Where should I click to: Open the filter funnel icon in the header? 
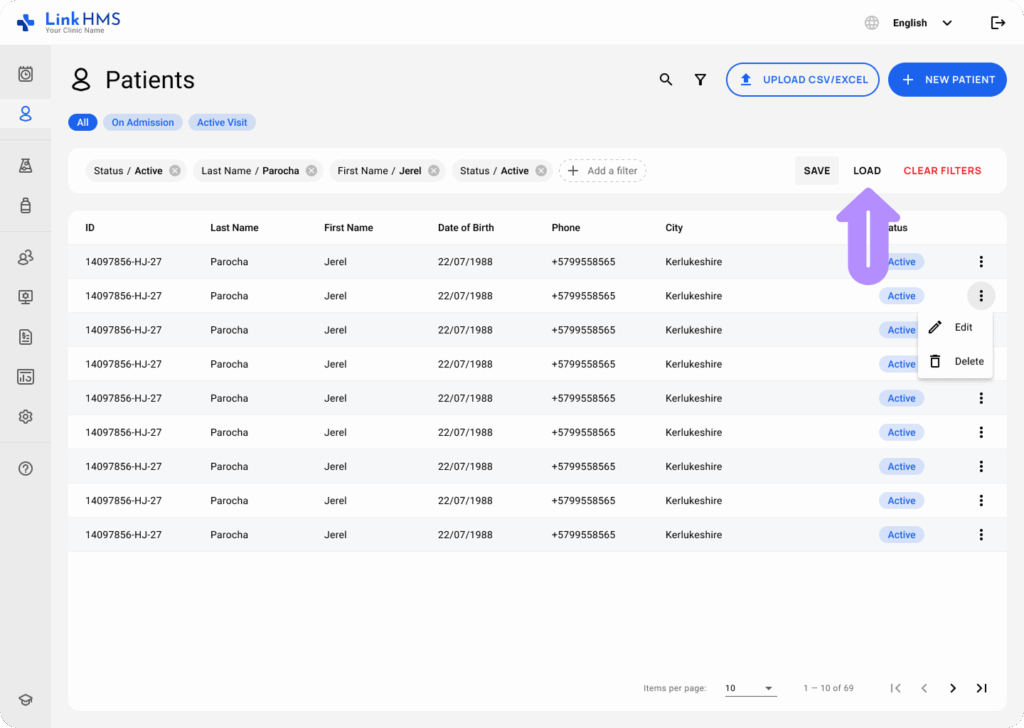pos(700,79)
